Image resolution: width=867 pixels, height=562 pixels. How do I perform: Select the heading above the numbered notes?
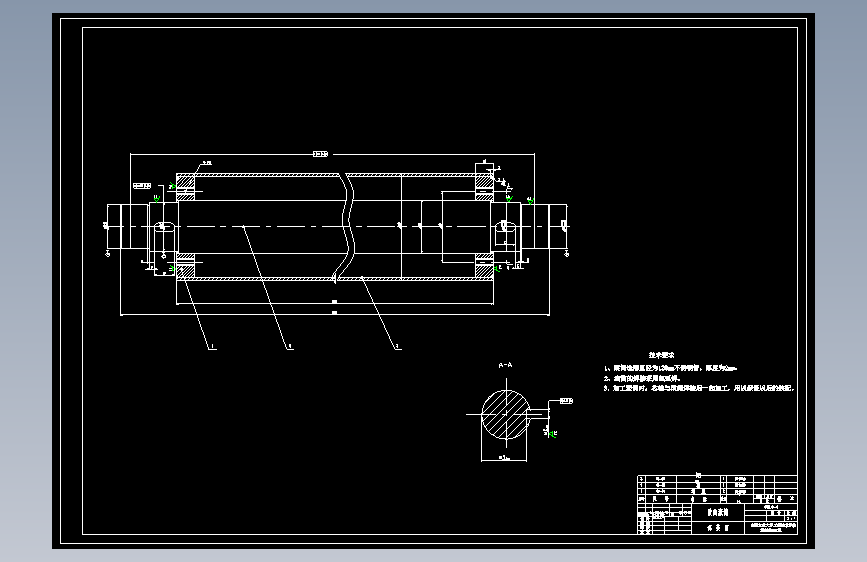click(661, 355)
